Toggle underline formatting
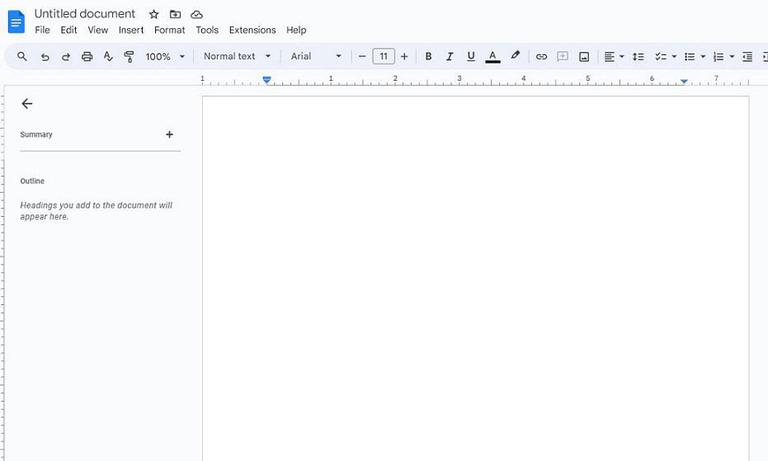Viewport: 768px width, 461px height. (x=471, y=56)
